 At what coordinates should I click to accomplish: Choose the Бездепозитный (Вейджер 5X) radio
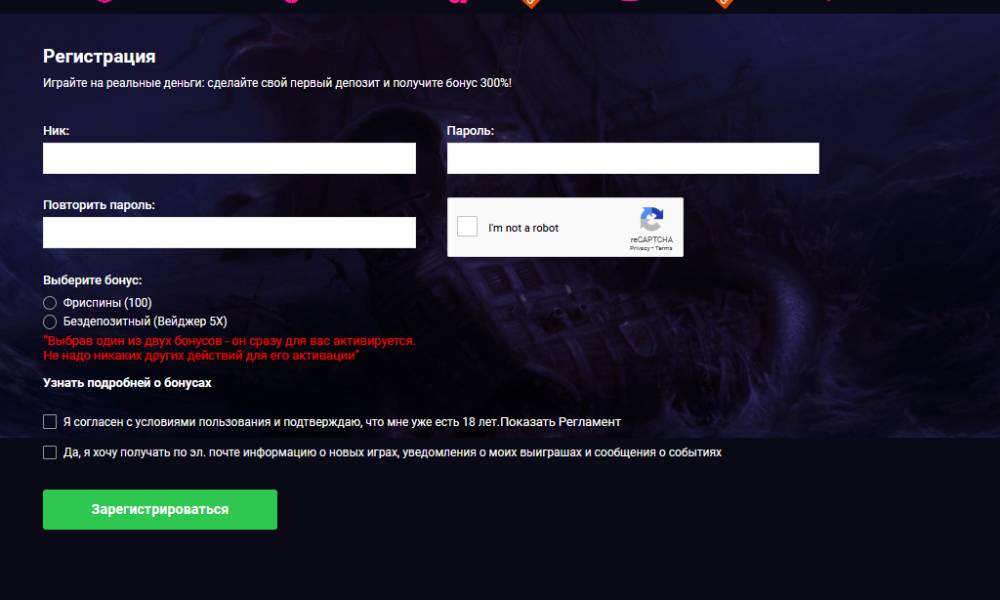click(x=50, y=321)
